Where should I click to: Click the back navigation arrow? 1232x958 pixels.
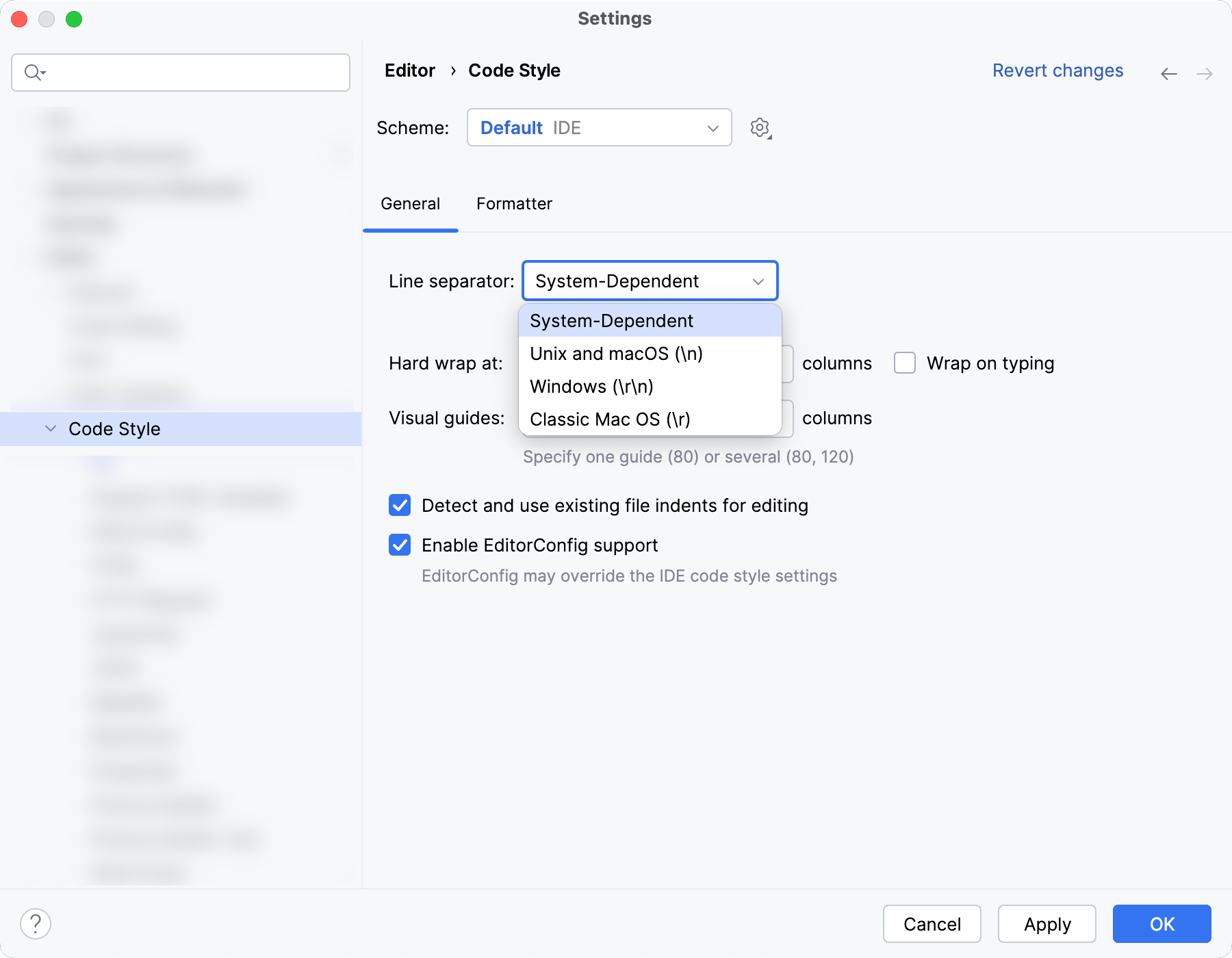[x=1168, y=74]
